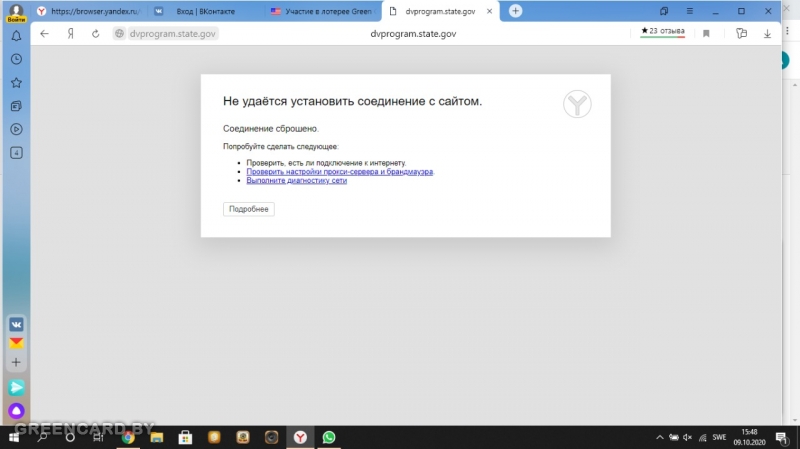
Task: Open notifications bell in sidebar
Action: (x=16, y=36)
